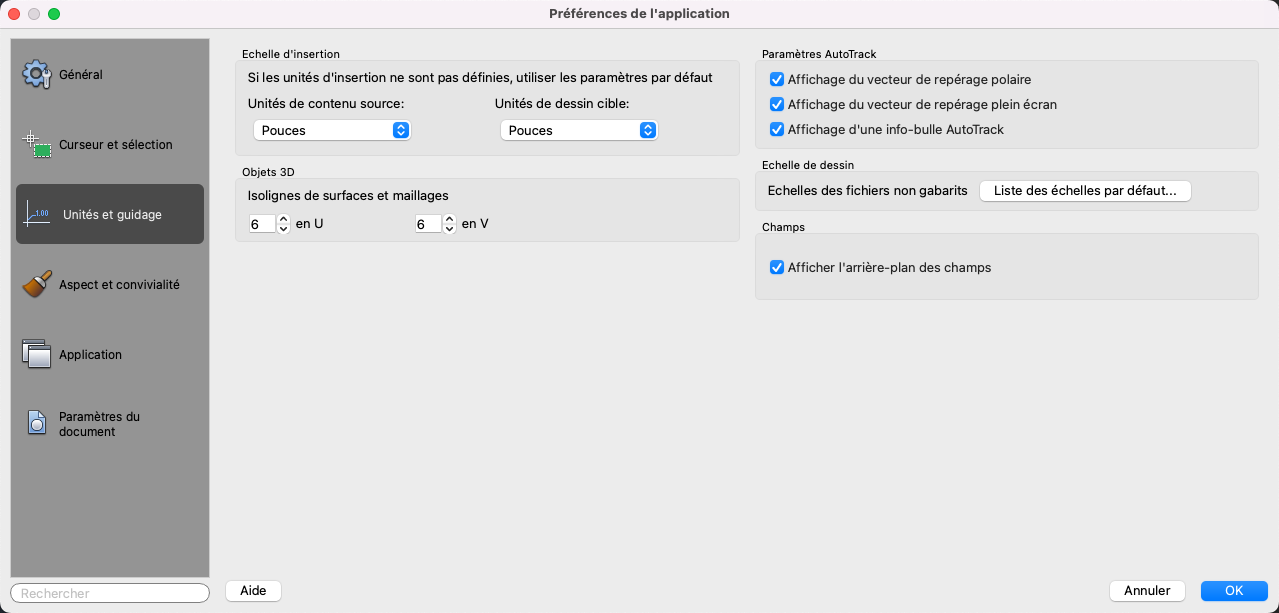The height and width of the screenshot is (613, 1279).
Task: Expand Unités de dessin cible dropdown
Action: pos(579,130)
